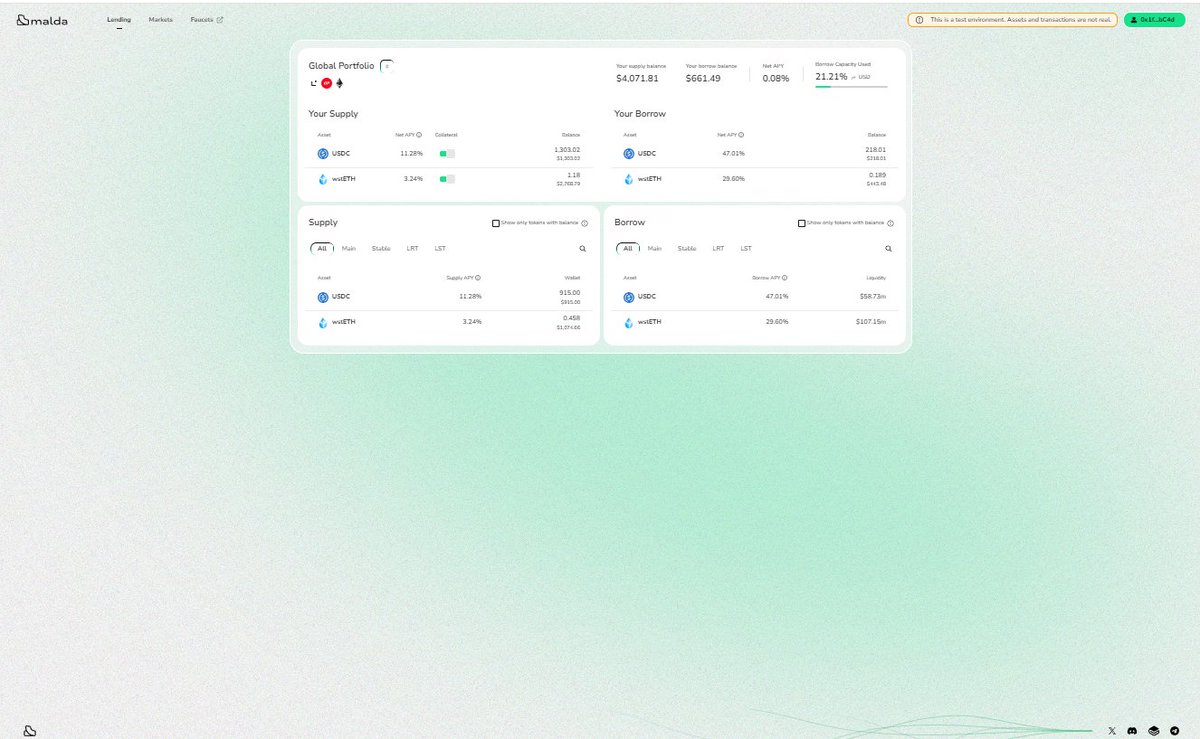The height and width of the screenshot is (739, 1200).
Task: Open search in the Borrow panel
Action: click(888, 248)
